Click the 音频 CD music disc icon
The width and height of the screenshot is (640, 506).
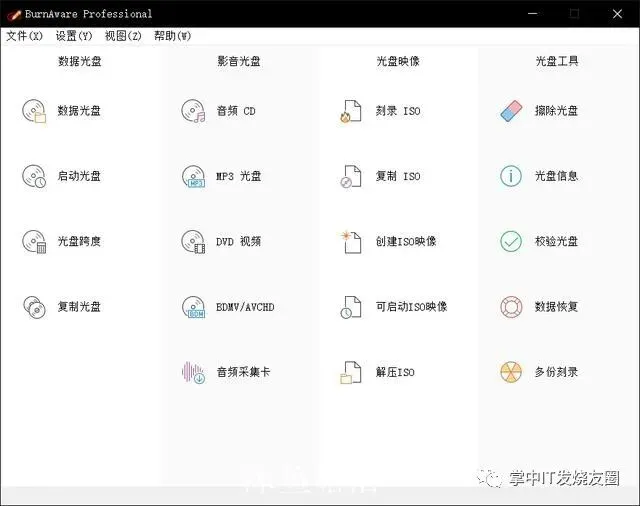(193, 111)
